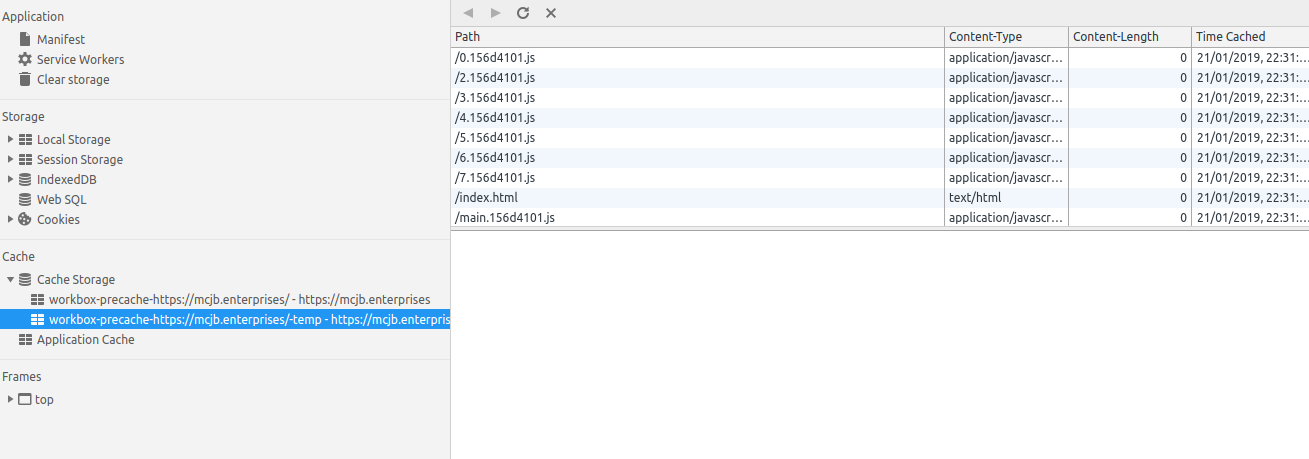Refresh the cache entries list
Screen dimensions: 1309x459
[523, 13]
